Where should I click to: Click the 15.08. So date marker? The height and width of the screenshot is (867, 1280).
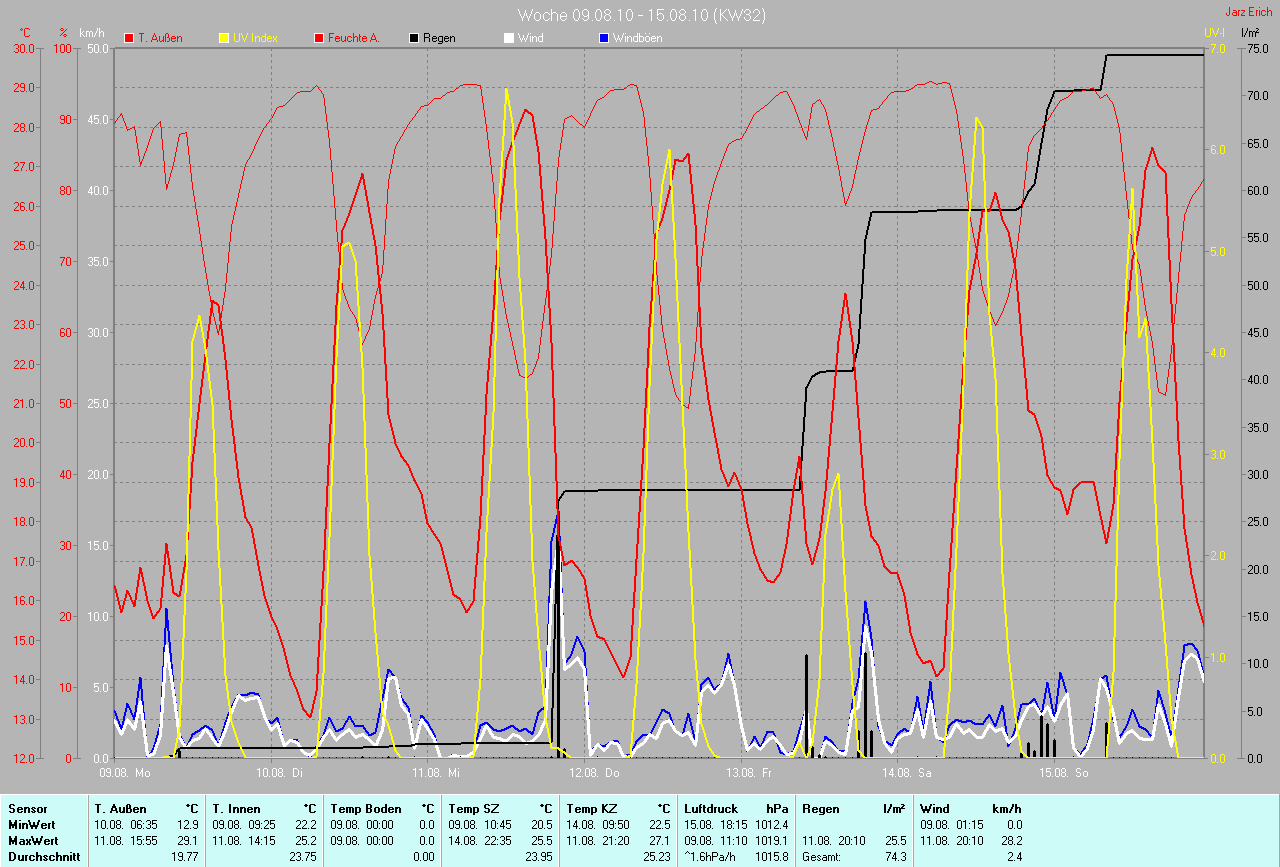click(1063, 772)
